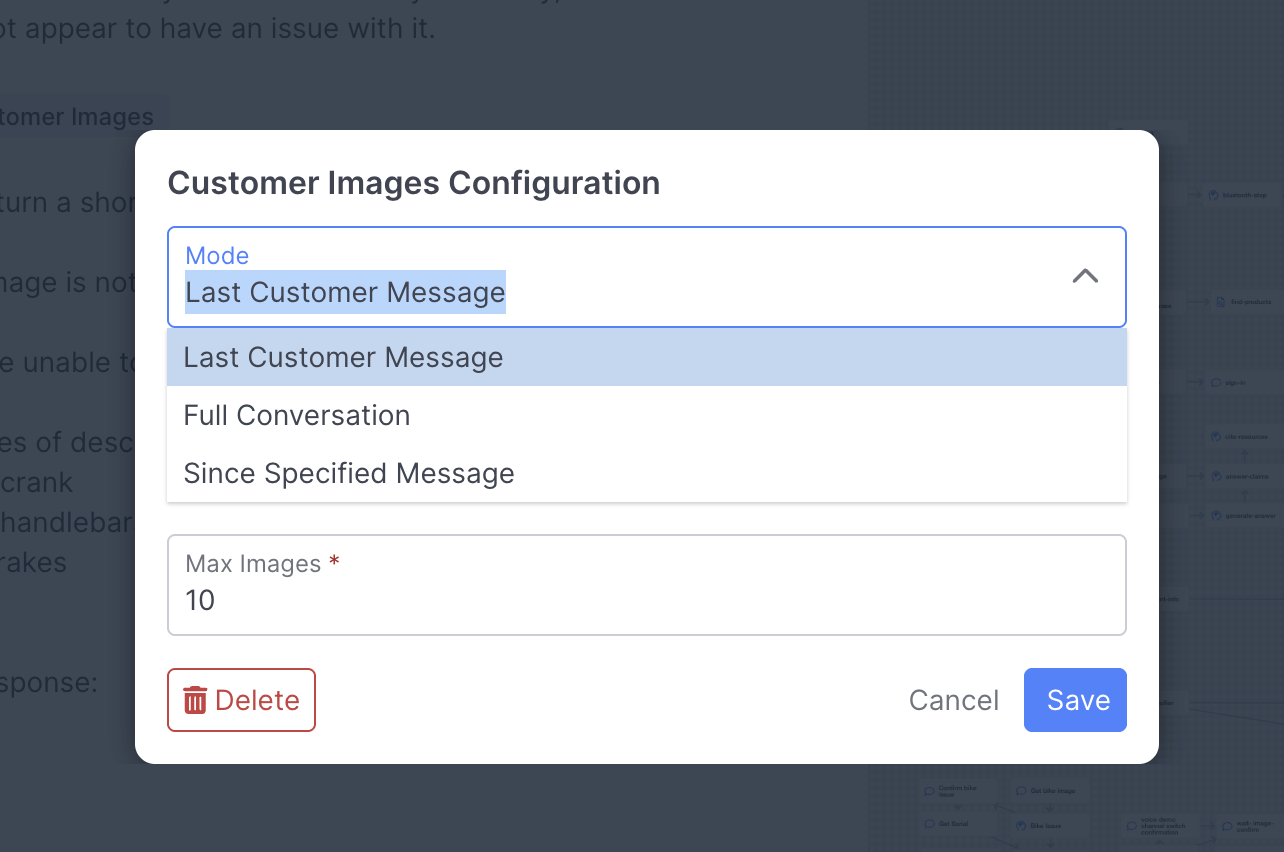The height and width of the screenshot is (852, 1284).
Task: Click the Max Images input field
Action: tap(646, 599)
